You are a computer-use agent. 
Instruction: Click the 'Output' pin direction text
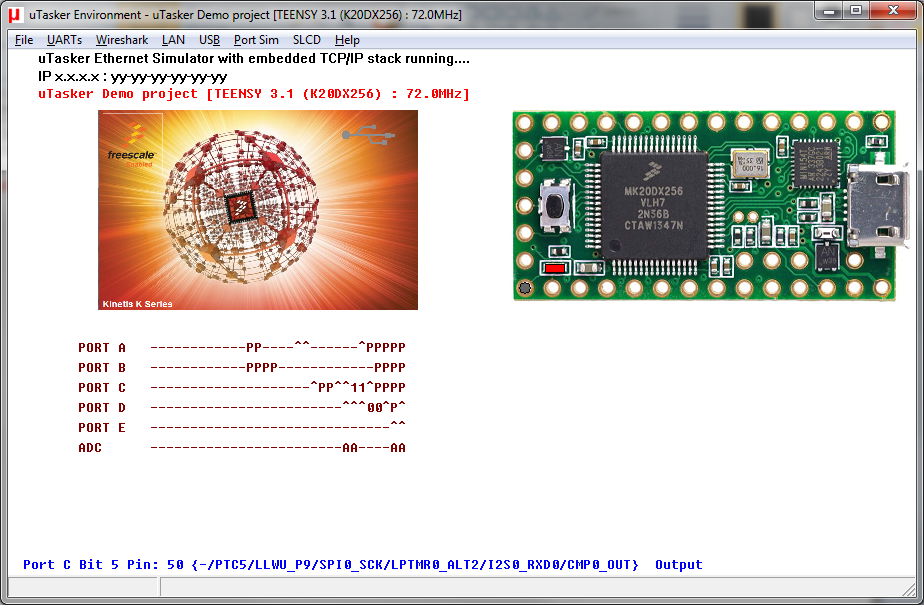[679, 564]
